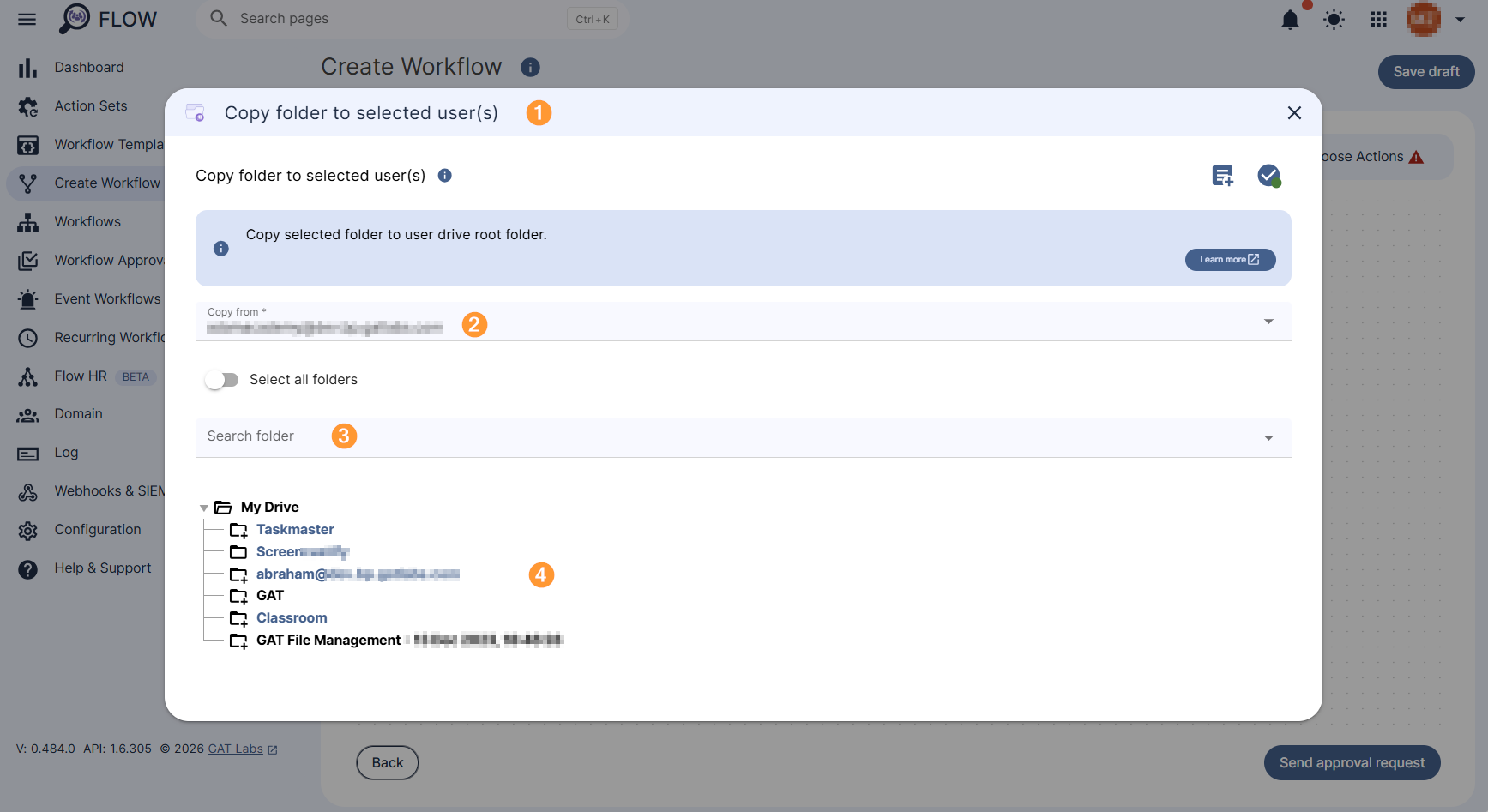Click the Webhooks & SIEM icon
1488x812 pixels.
pyautogui.click(x=28, y=492)
